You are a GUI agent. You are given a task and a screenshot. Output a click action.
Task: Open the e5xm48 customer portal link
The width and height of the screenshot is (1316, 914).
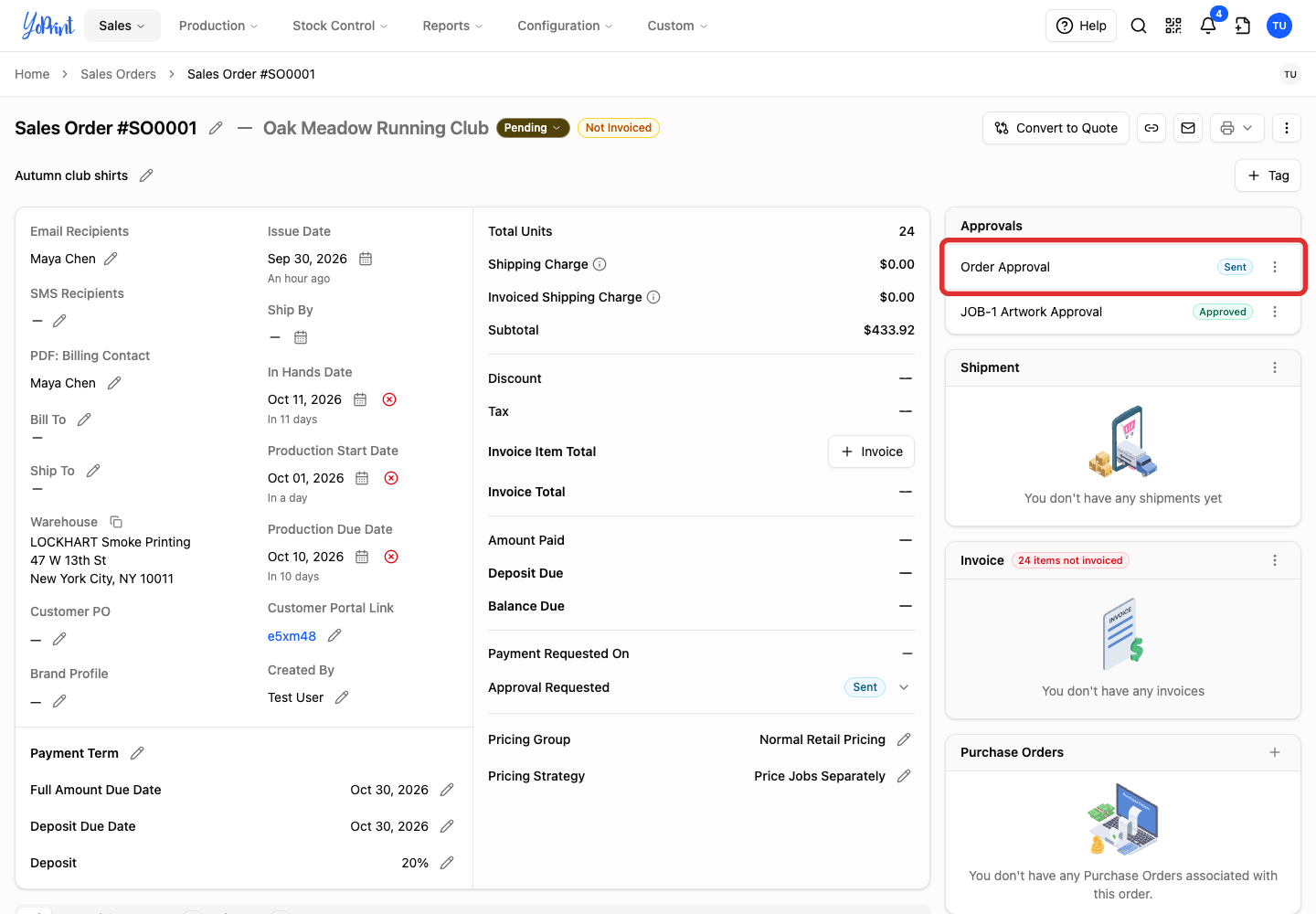pos(292,636)
